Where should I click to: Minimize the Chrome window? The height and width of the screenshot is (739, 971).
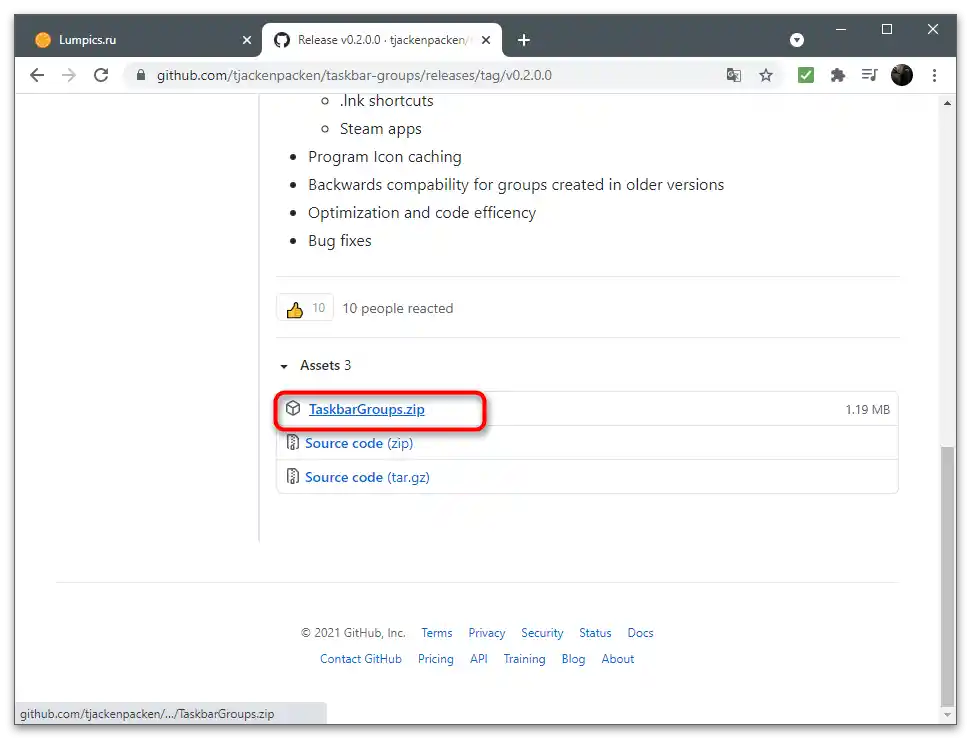[x=841, y=29]
